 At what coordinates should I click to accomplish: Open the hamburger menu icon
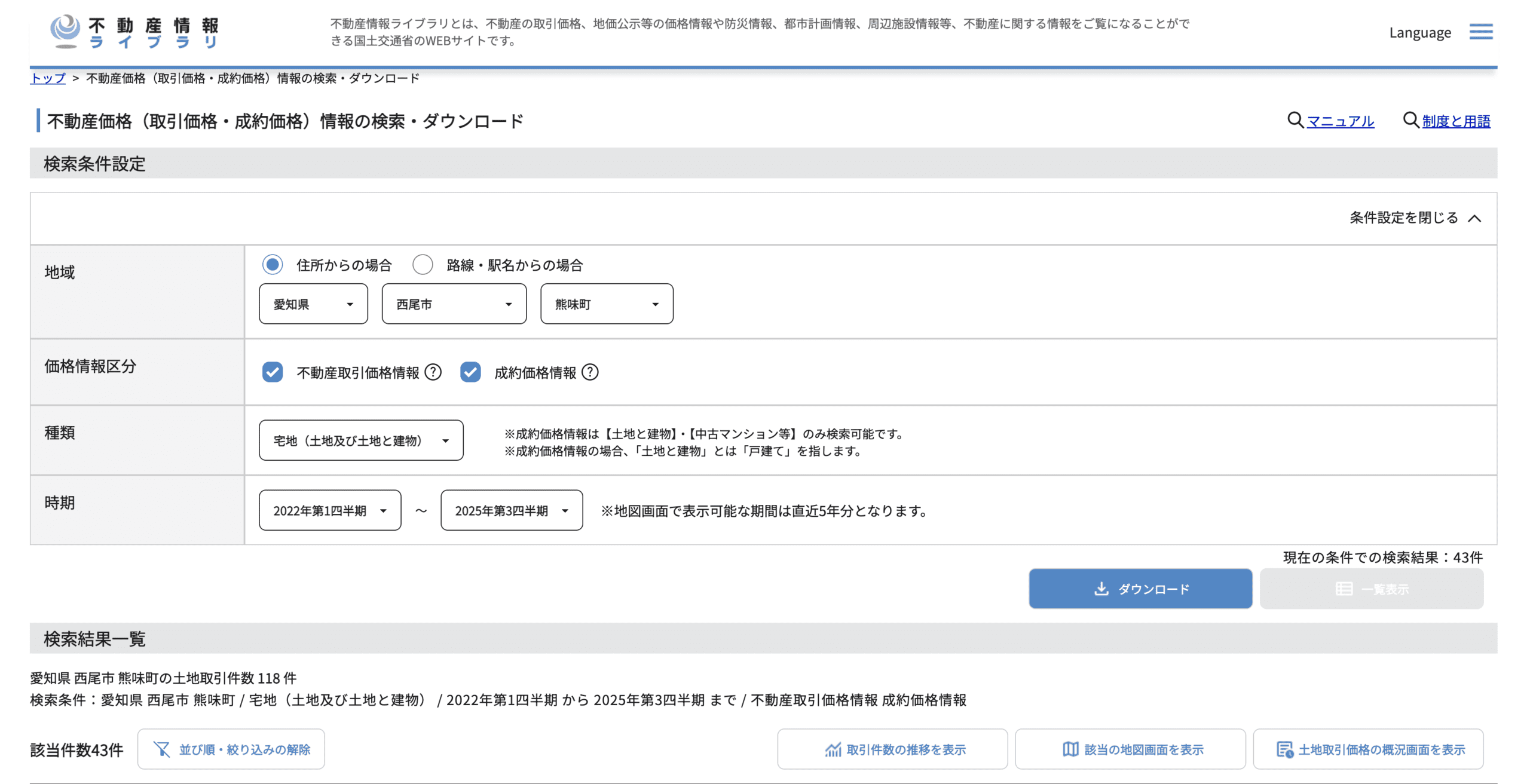[1480, 32]
